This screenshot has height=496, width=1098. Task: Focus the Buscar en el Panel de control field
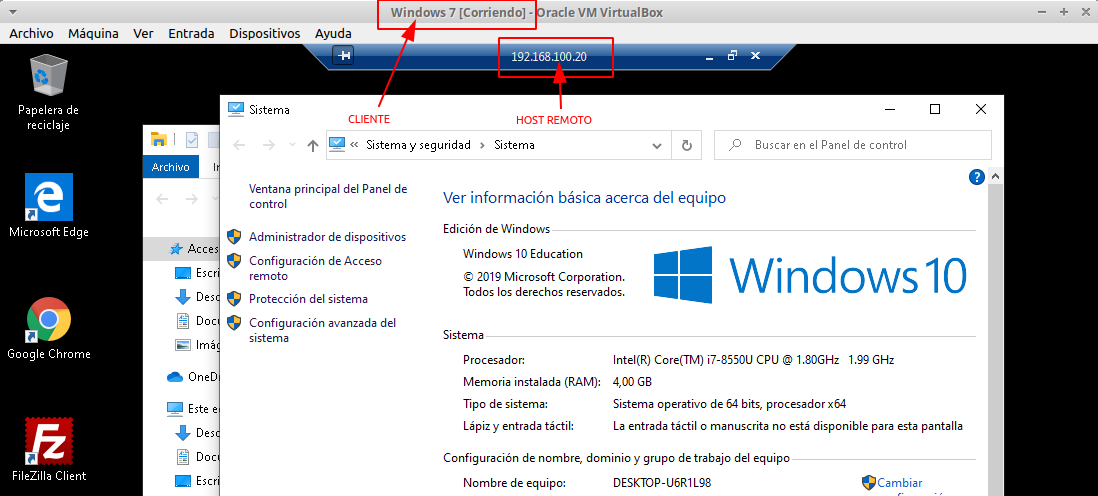click(853, 145)
